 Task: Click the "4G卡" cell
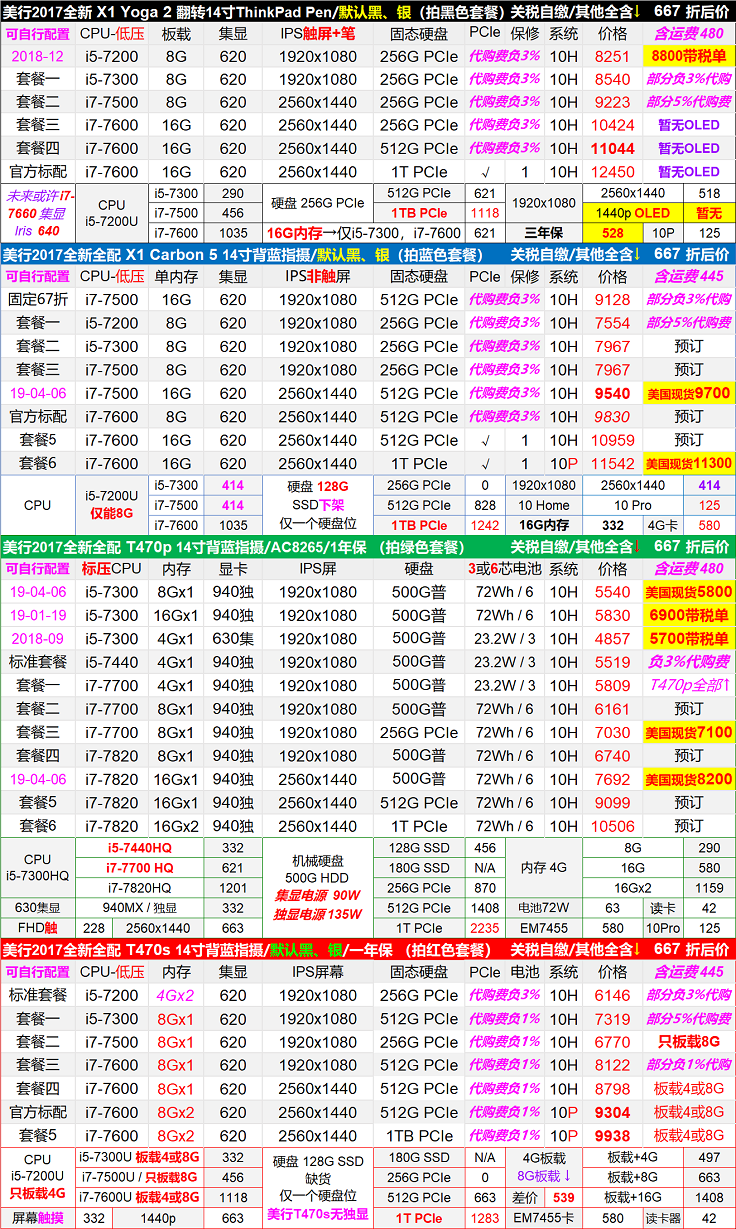point(663,525)
